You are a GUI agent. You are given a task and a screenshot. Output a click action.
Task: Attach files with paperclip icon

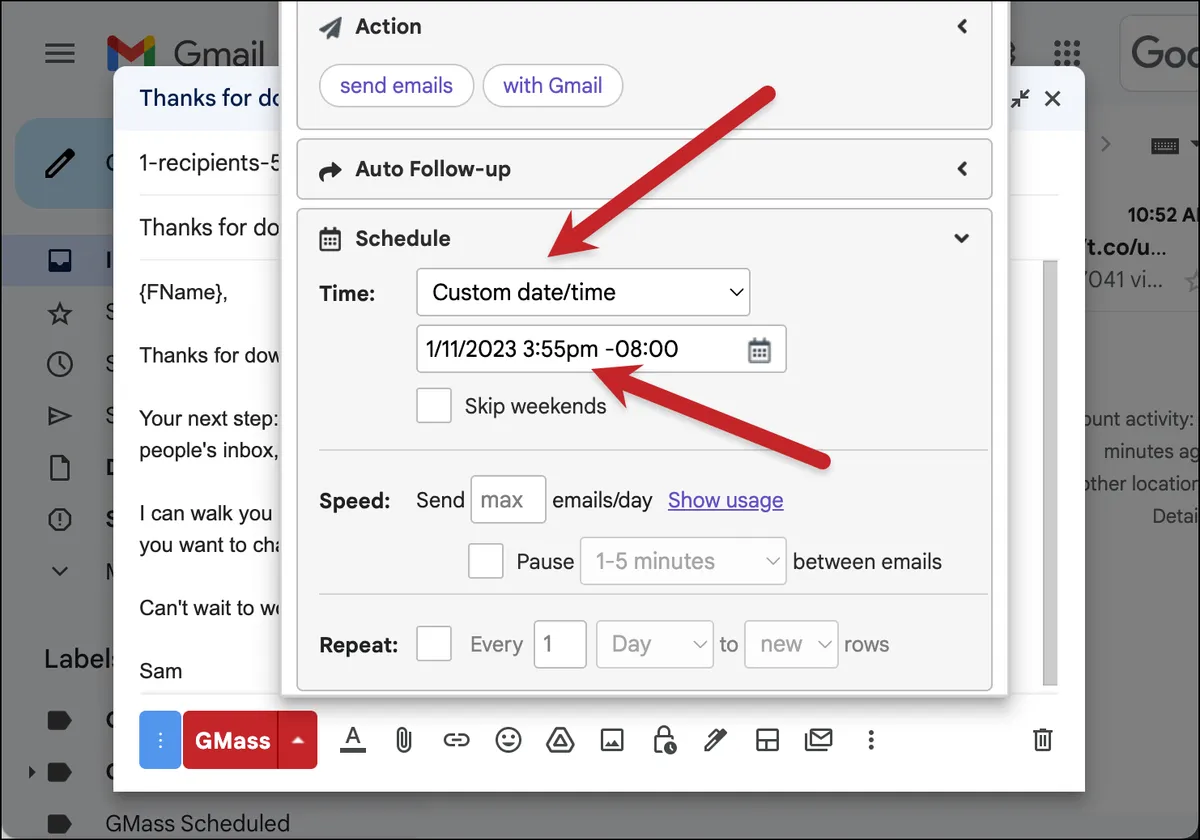[403, 740]
